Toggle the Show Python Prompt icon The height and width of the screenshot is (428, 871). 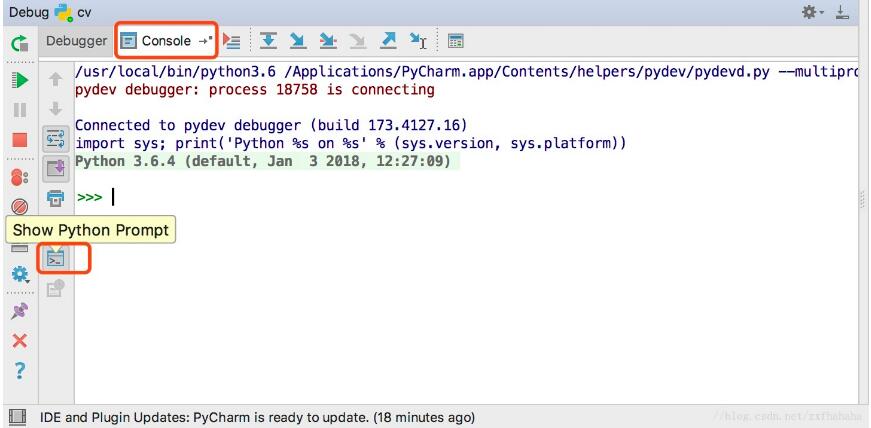tap(56, 258)
